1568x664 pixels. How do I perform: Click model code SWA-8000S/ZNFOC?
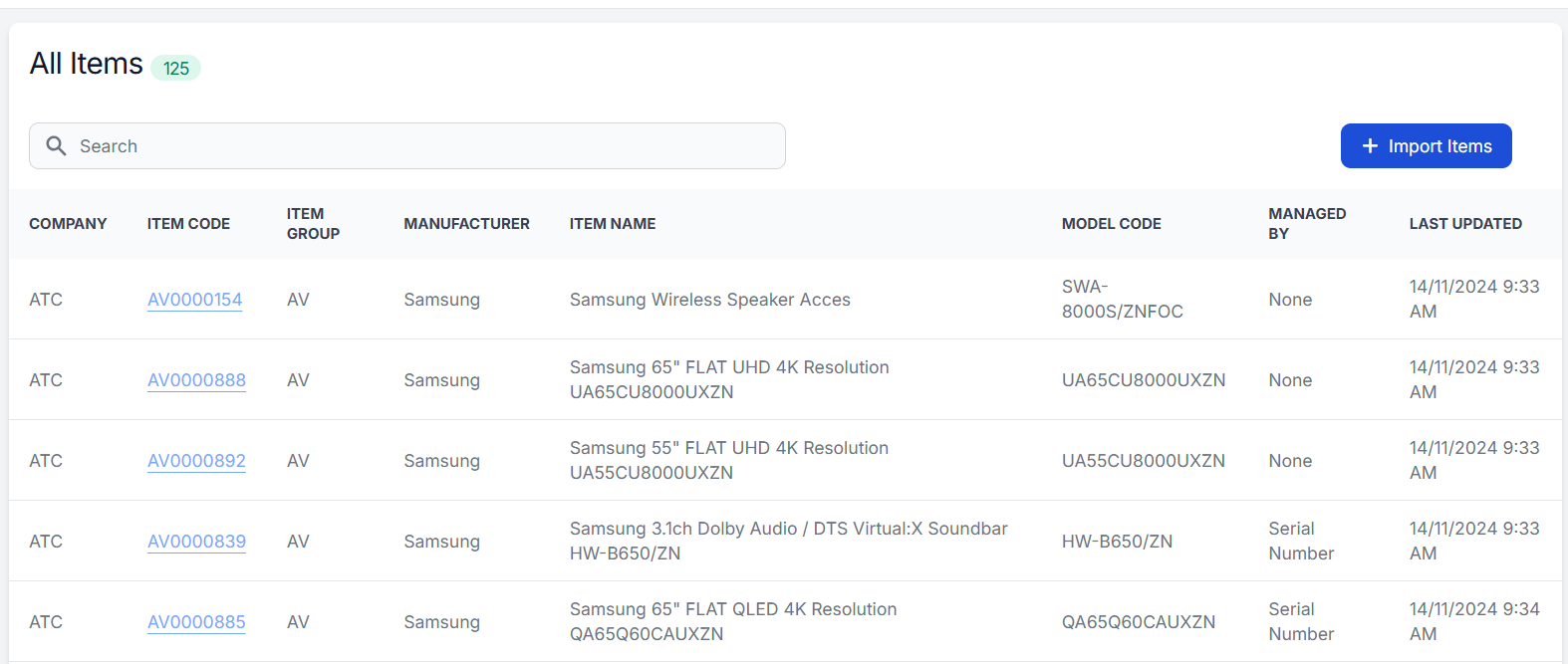(x=1123, y=299)
